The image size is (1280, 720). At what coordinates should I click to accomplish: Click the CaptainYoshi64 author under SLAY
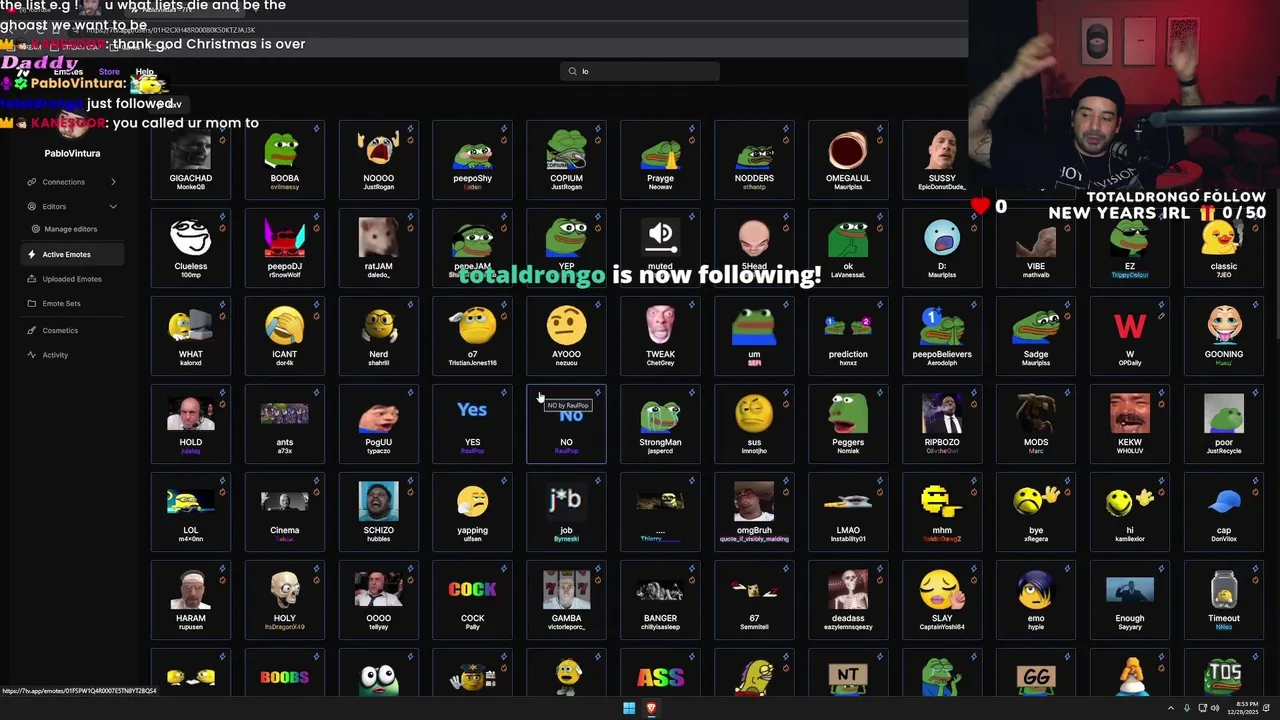[x=942, y=627]
